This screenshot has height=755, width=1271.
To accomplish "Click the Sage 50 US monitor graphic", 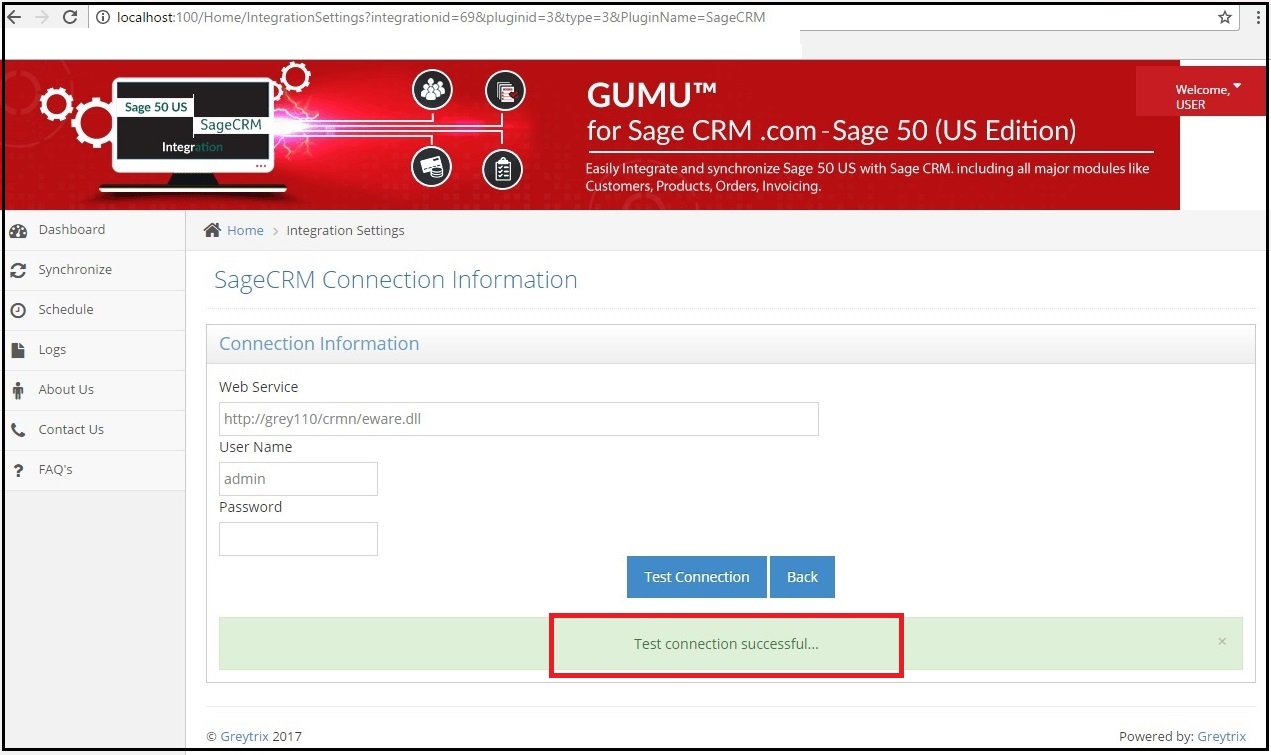I will [x=194, y=134].
